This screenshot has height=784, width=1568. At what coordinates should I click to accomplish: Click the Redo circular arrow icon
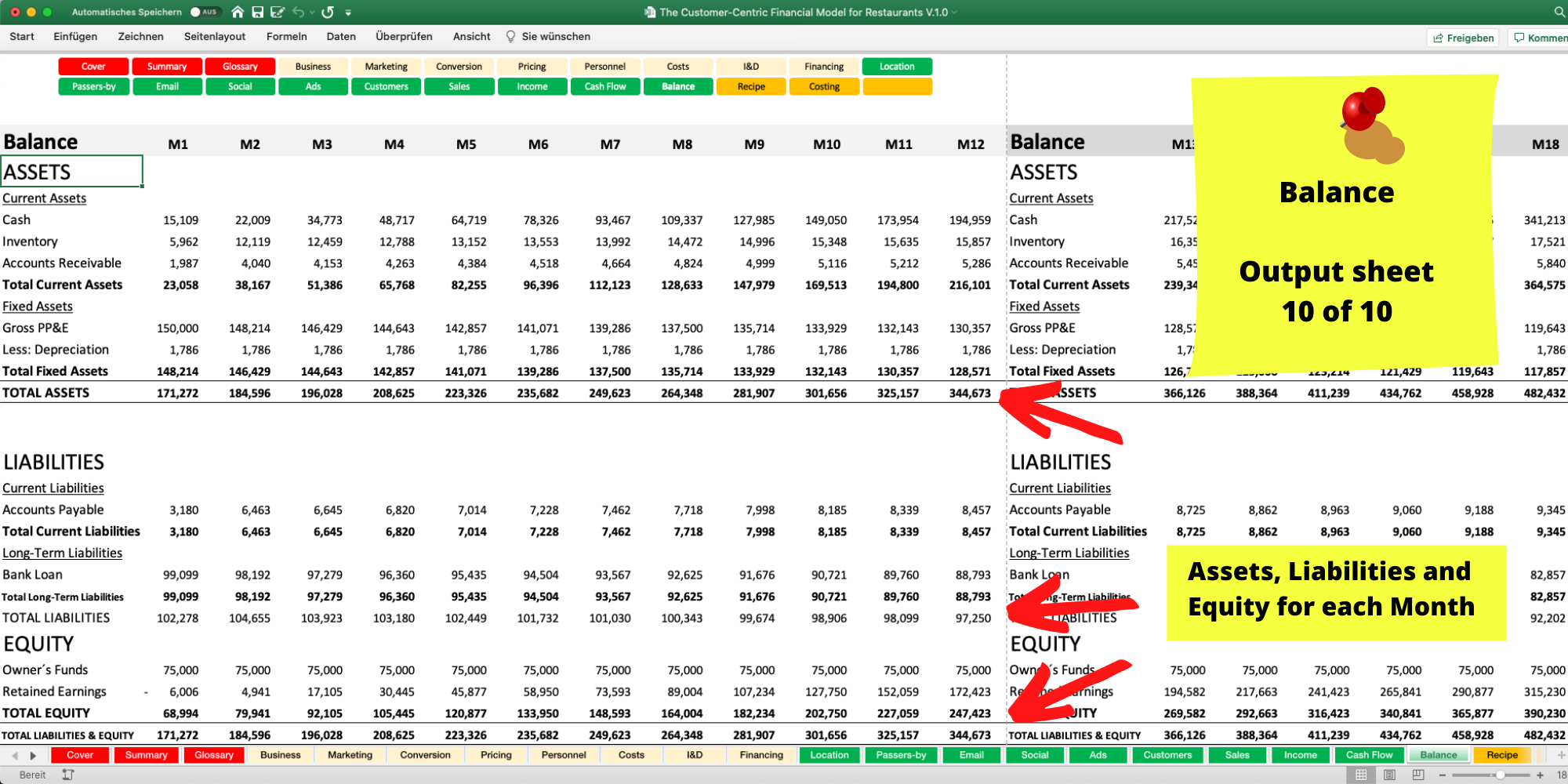coord(328,12)
